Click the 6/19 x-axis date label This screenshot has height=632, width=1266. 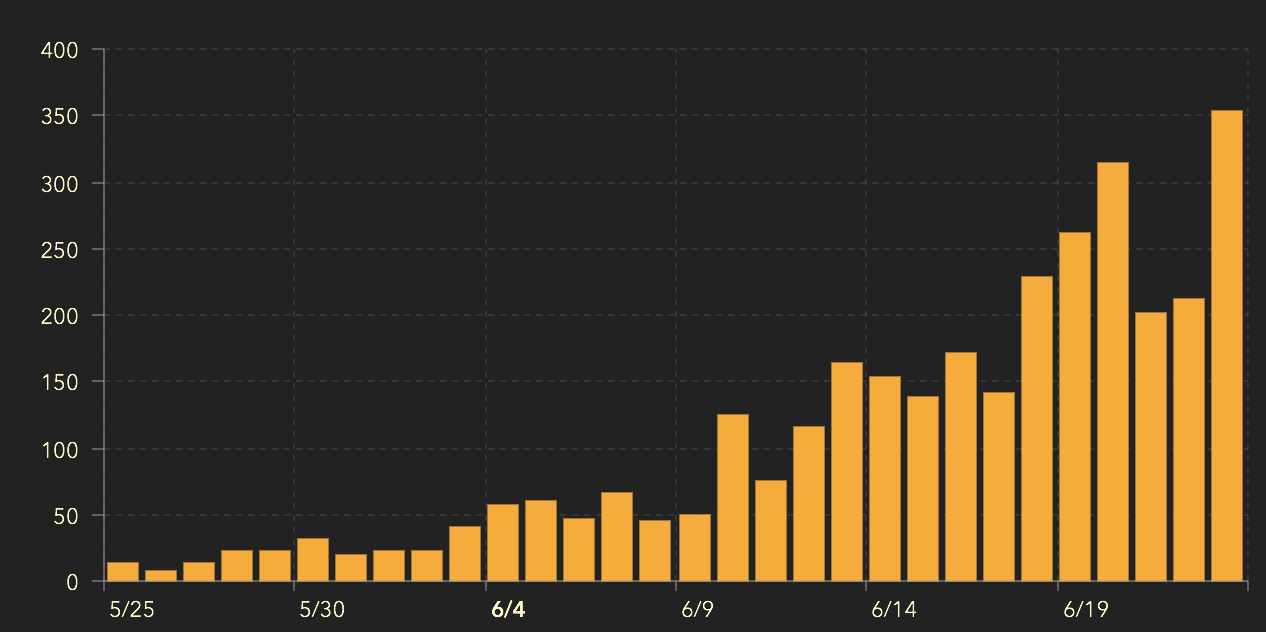click(1084, 610)
